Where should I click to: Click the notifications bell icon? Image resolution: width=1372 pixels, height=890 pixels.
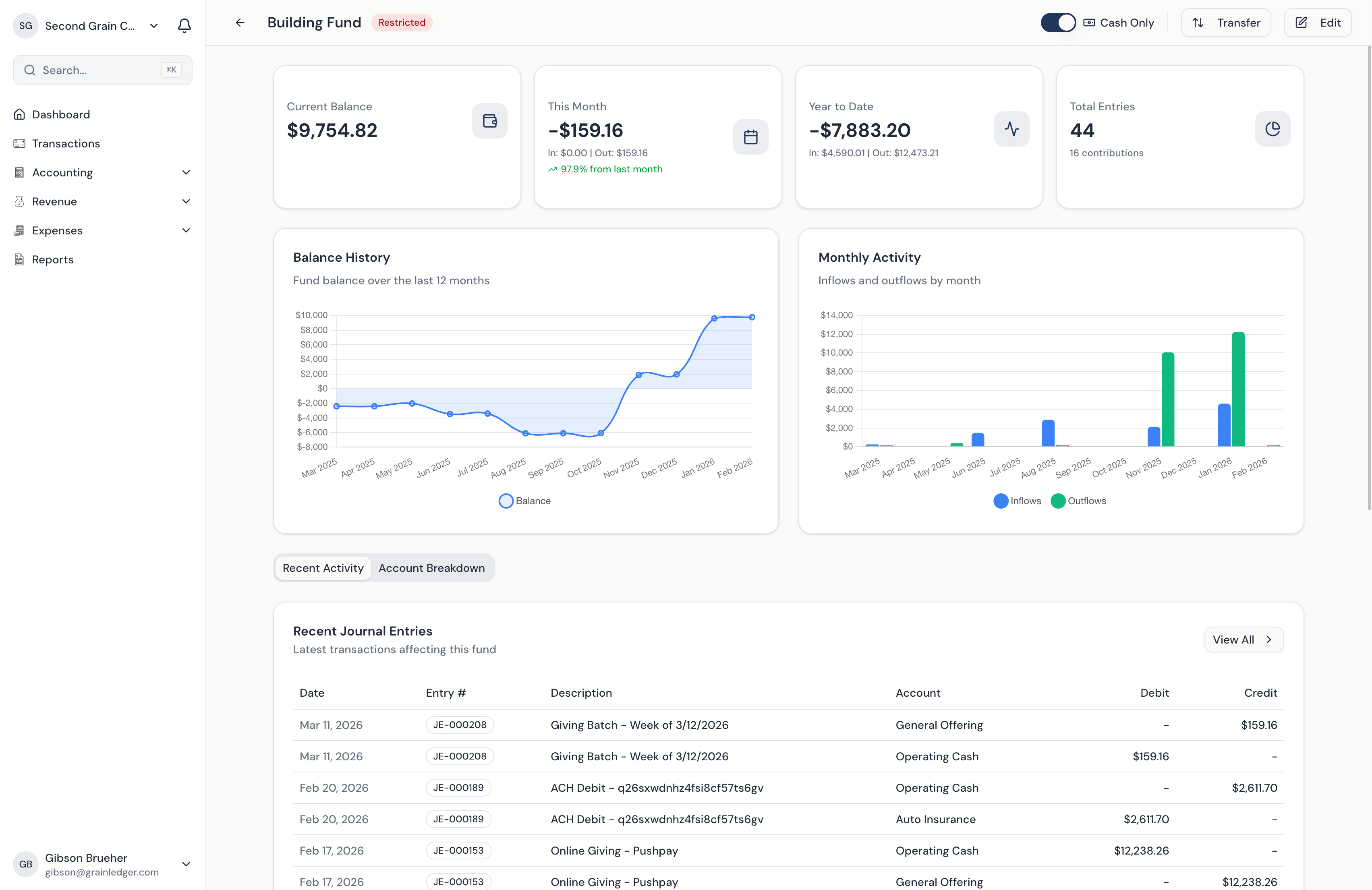[184, 25]
